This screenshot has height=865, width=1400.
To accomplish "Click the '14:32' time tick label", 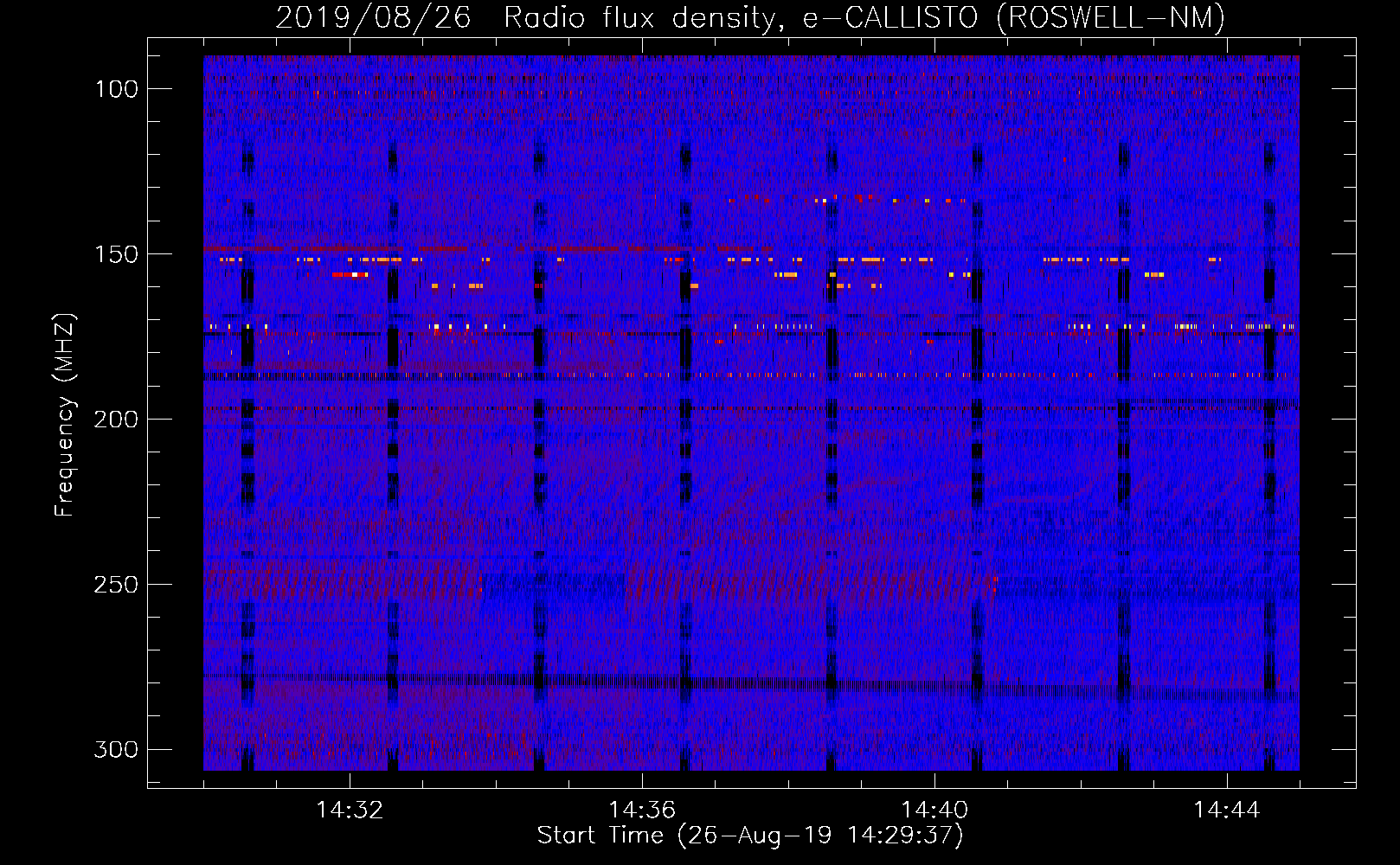I will [350, 811].
